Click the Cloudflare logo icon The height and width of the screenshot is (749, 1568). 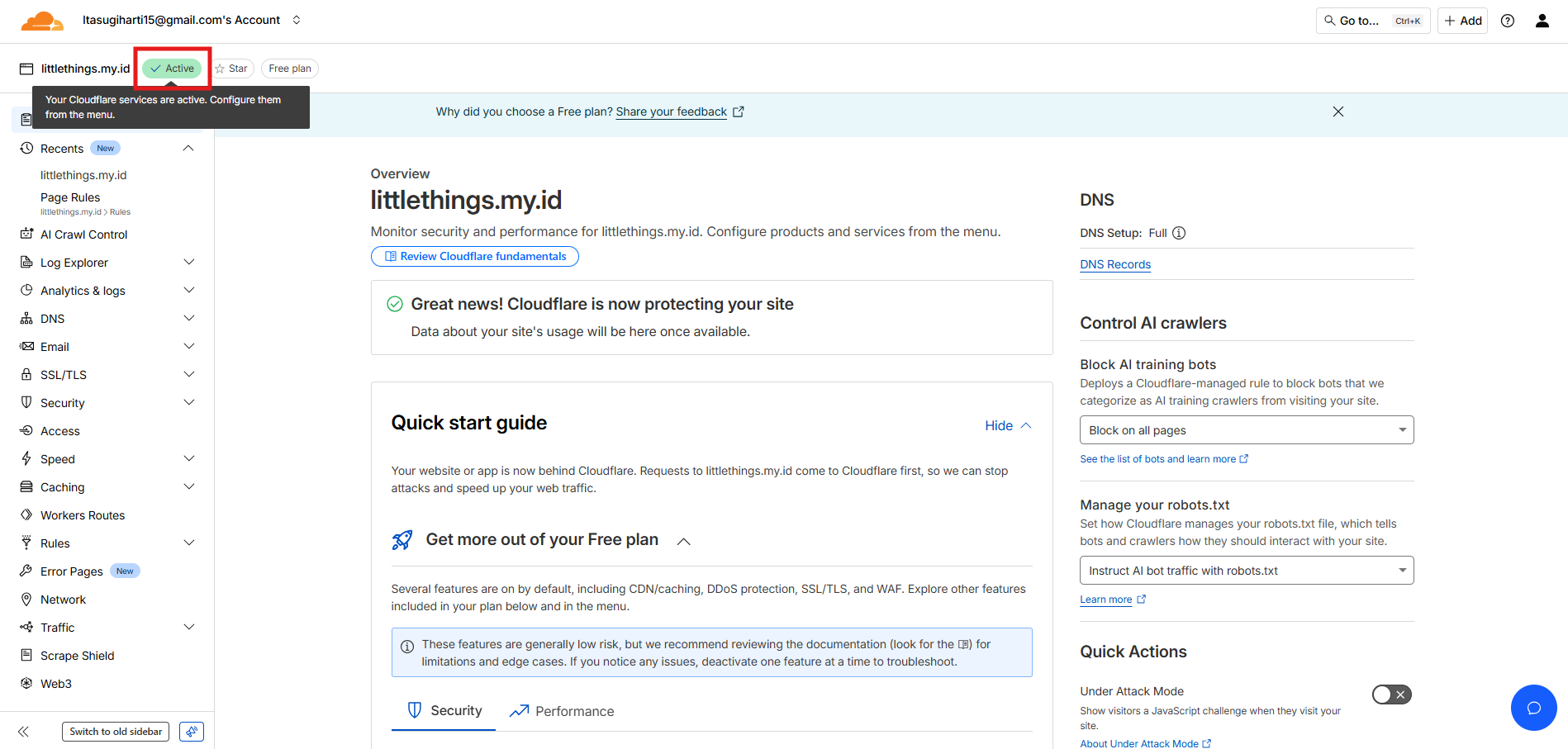pos(42,21)
